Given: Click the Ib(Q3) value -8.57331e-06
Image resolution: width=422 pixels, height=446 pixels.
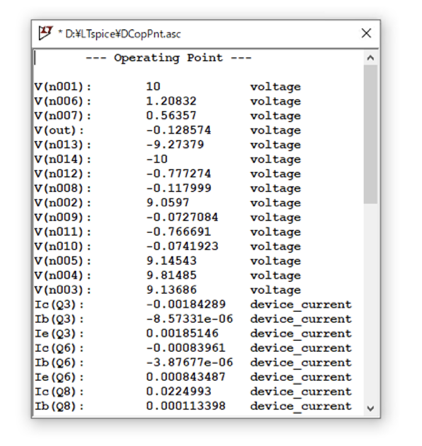Looking at the screenshot, I should pyautogui.click(x=189, y=319).
